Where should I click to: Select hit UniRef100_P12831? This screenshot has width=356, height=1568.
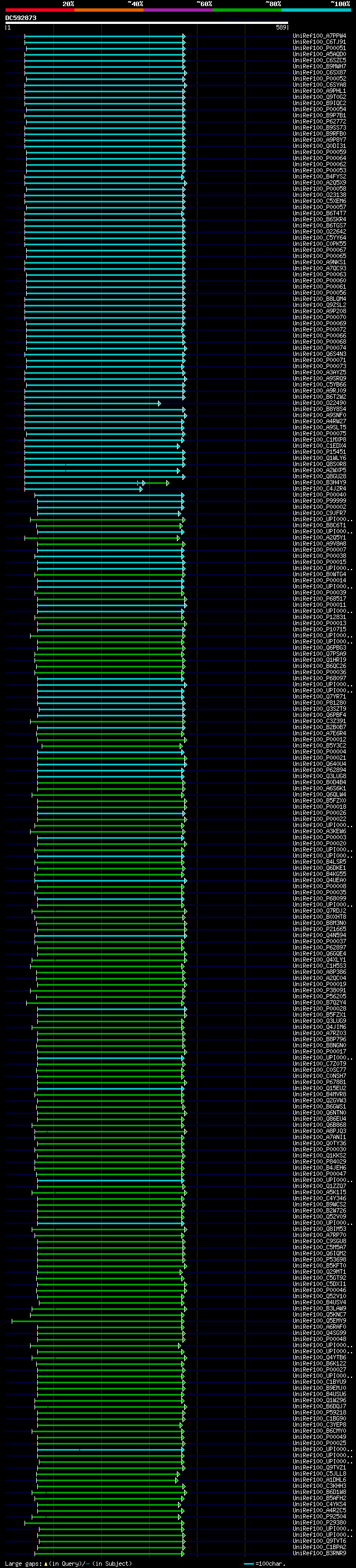click(x=319, y=617)
